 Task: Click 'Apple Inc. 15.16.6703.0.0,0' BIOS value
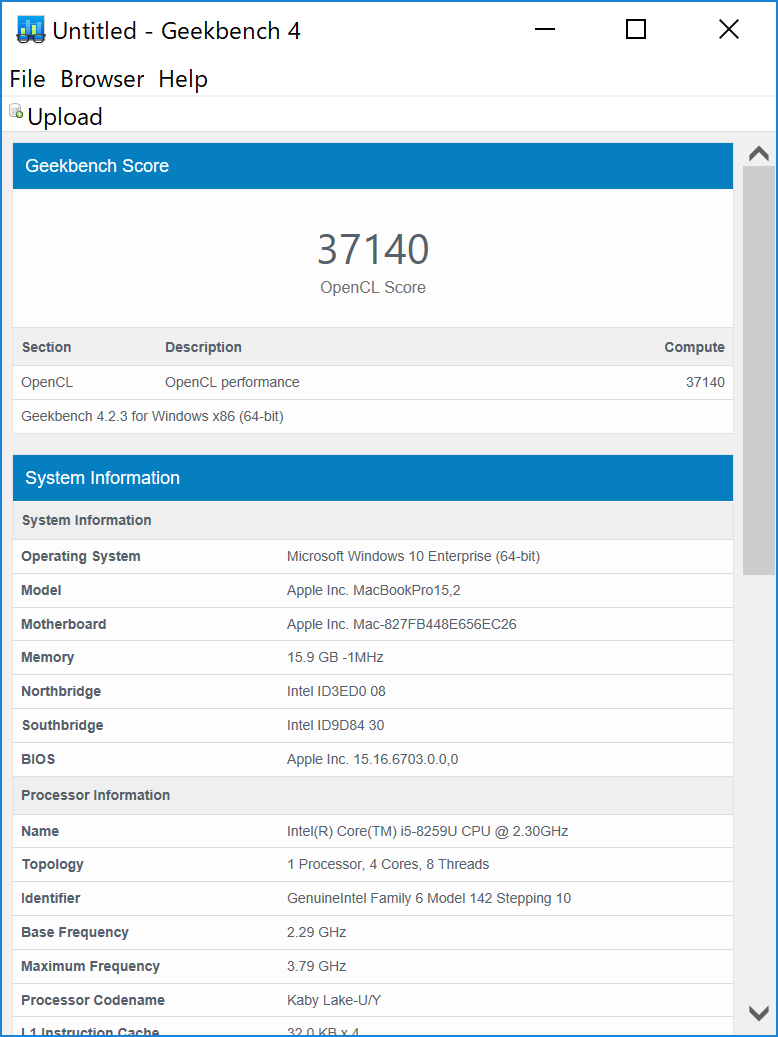tap(372, 759)
